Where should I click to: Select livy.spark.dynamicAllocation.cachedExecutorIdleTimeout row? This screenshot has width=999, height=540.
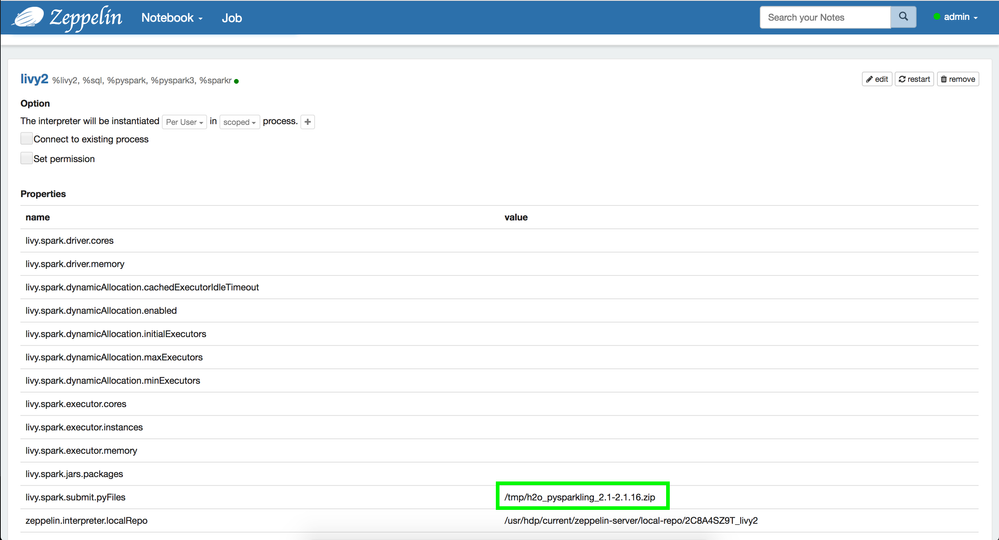[500, 287]
